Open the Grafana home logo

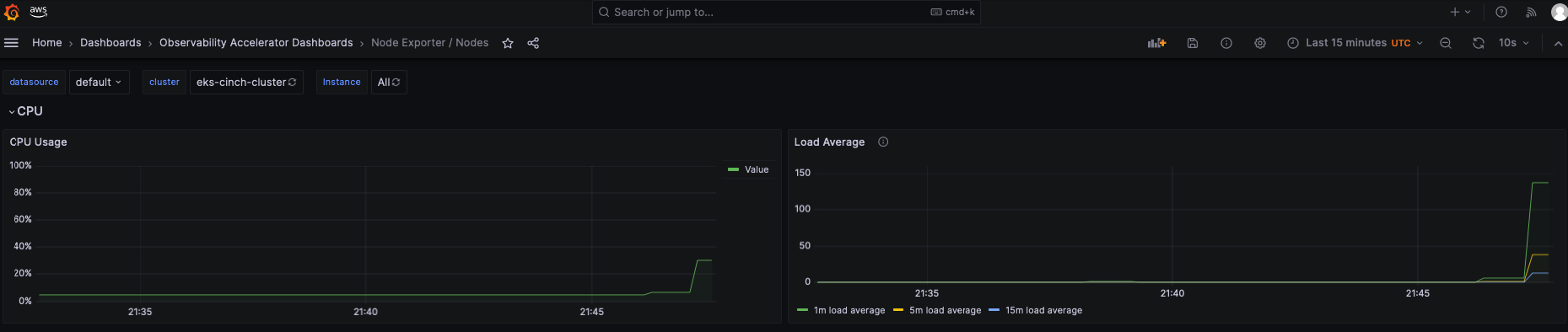tap(12, 13)
